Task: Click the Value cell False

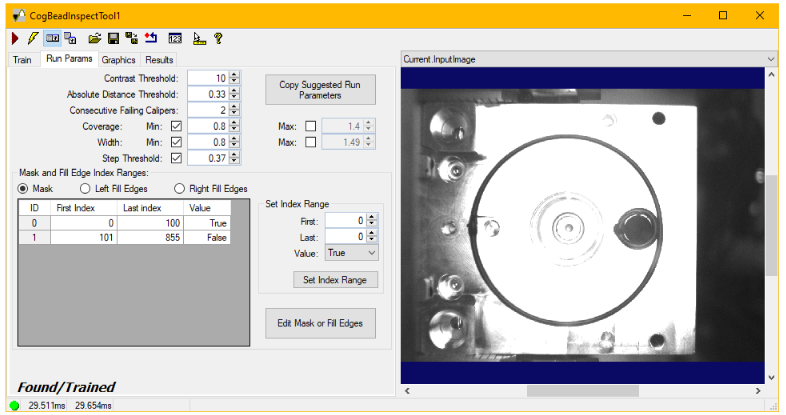Action: coord(207,238)
